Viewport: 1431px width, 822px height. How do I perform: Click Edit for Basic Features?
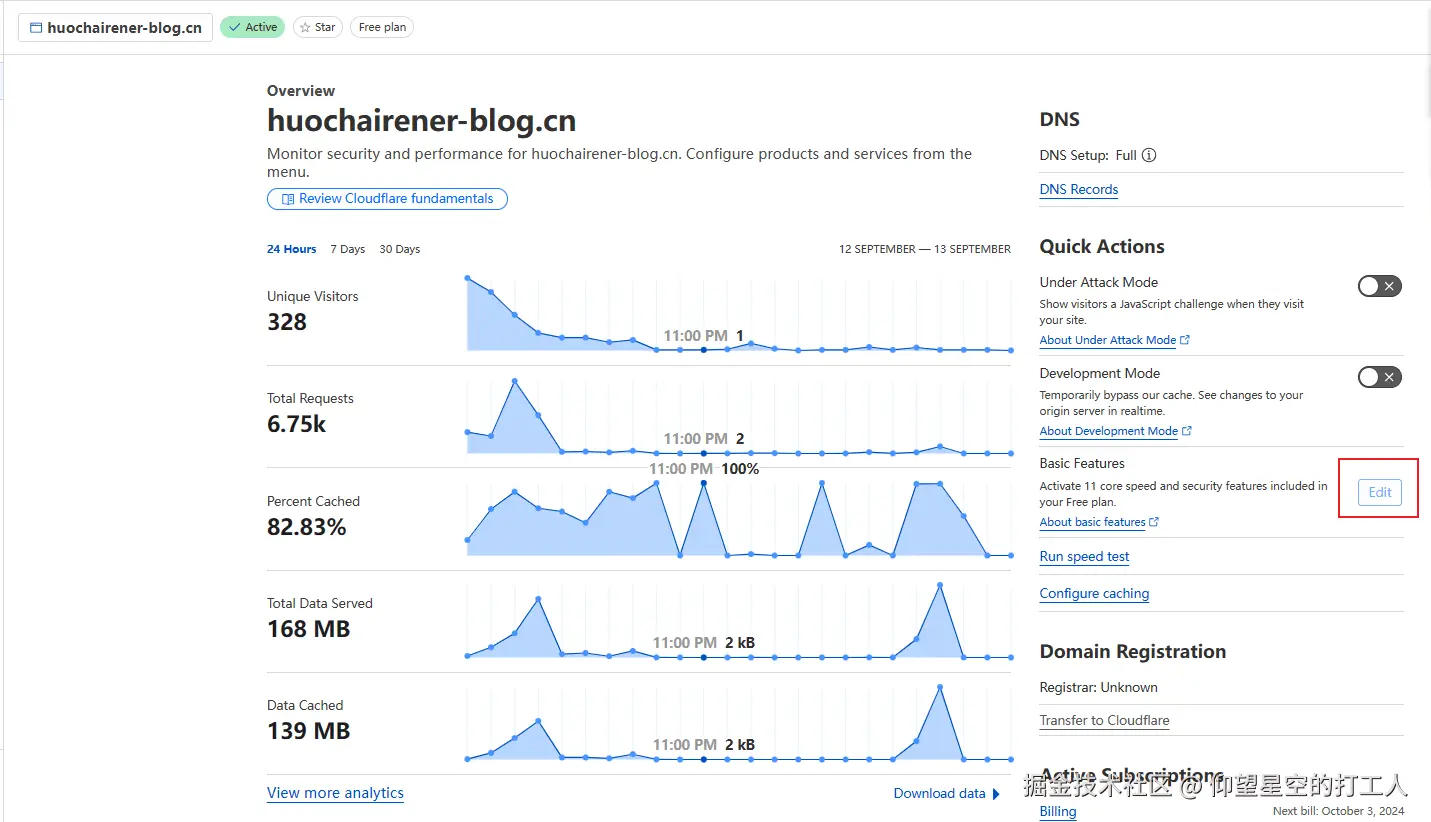click(x=1380, y=492)
